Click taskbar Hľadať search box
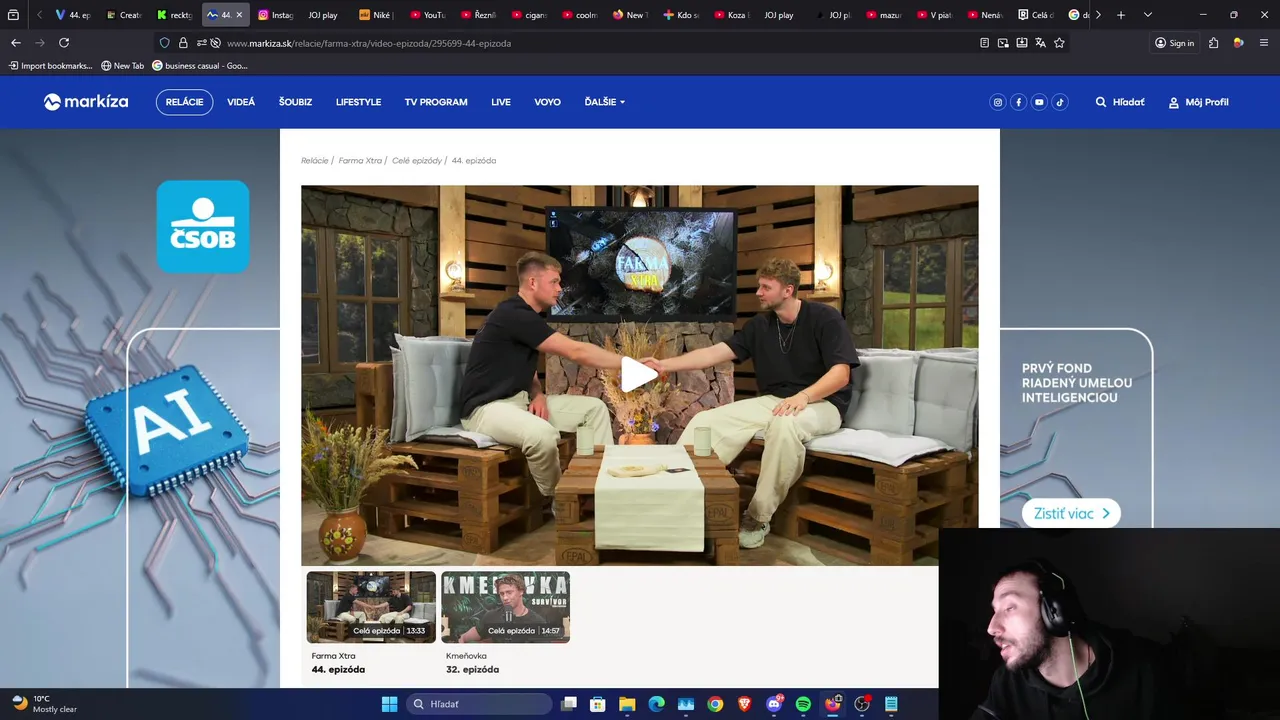 pos(479,704)
